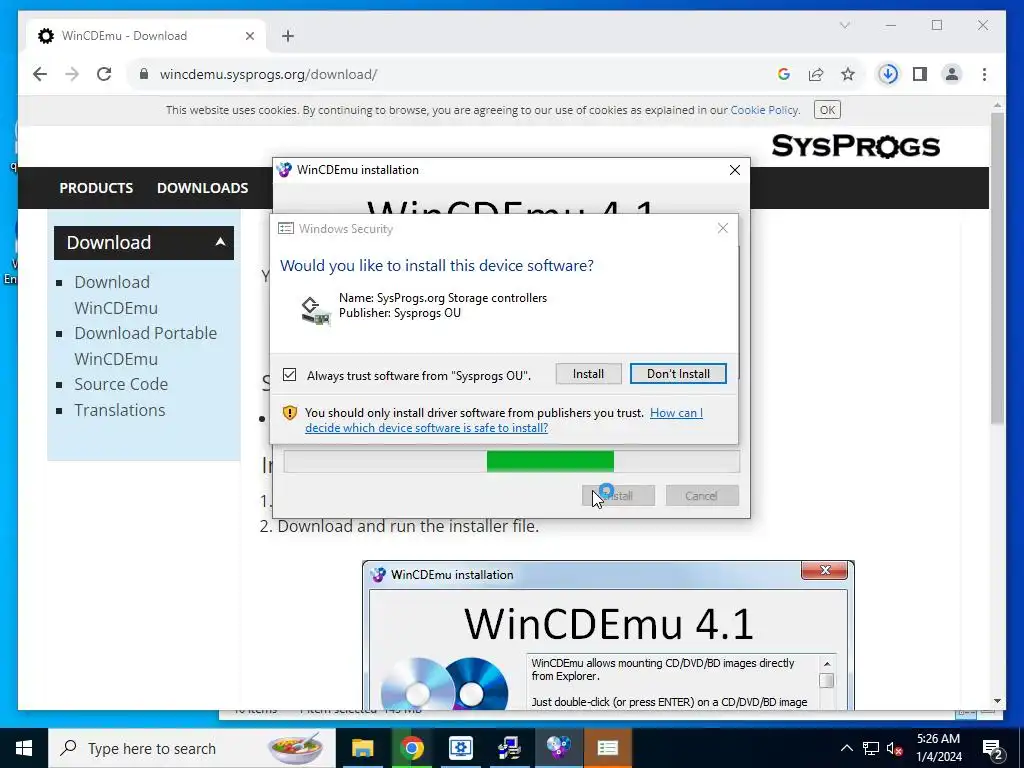The image size is (1024, 768).
Task: Open the Chrome profile avatar
Action: click(952, 74)
